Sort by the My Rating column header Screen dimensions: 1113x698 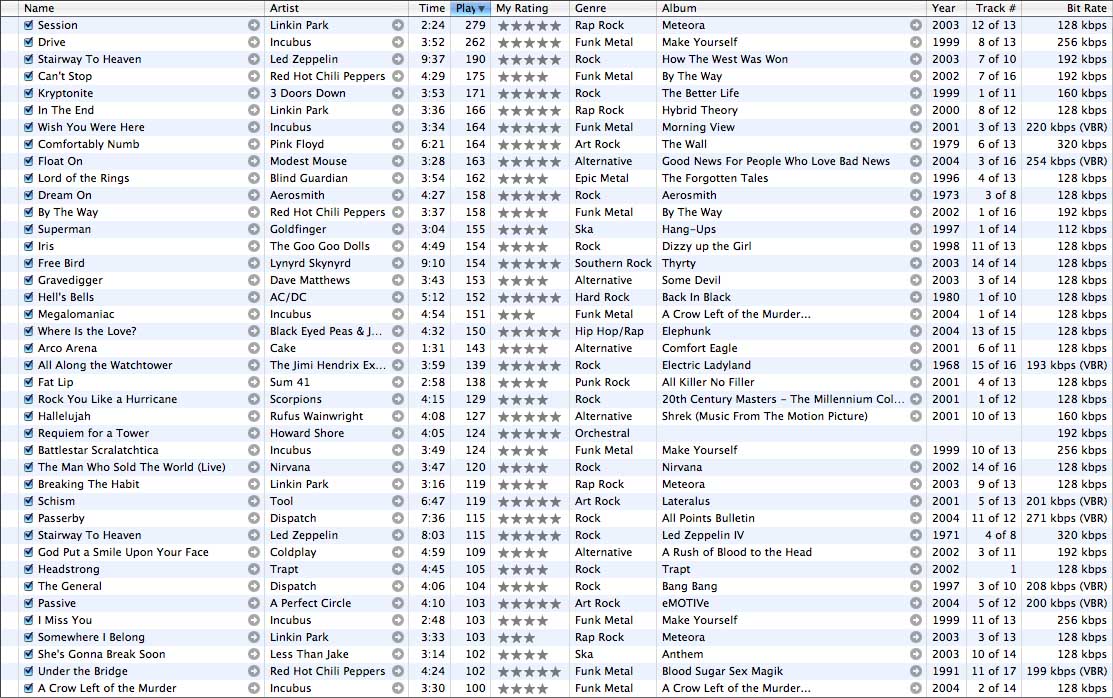point(530,8)
